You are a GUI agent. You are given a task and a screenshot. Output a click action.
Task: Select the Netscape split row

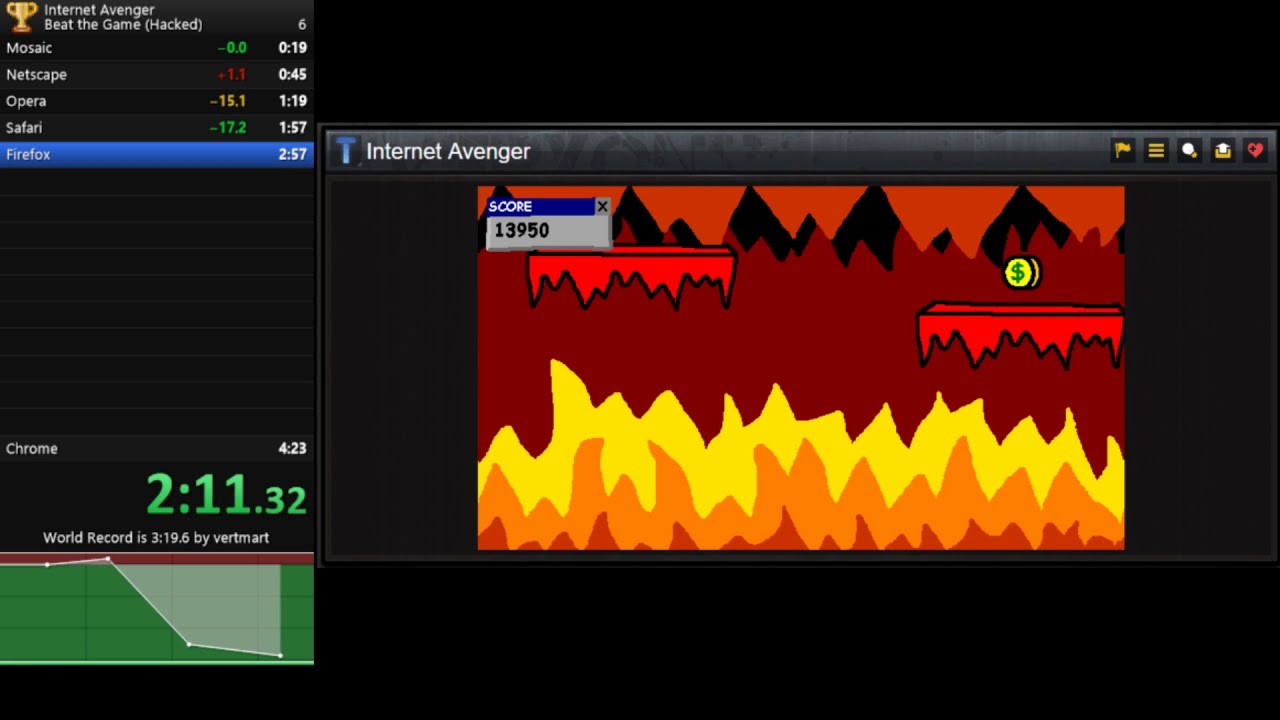(157, 74)
